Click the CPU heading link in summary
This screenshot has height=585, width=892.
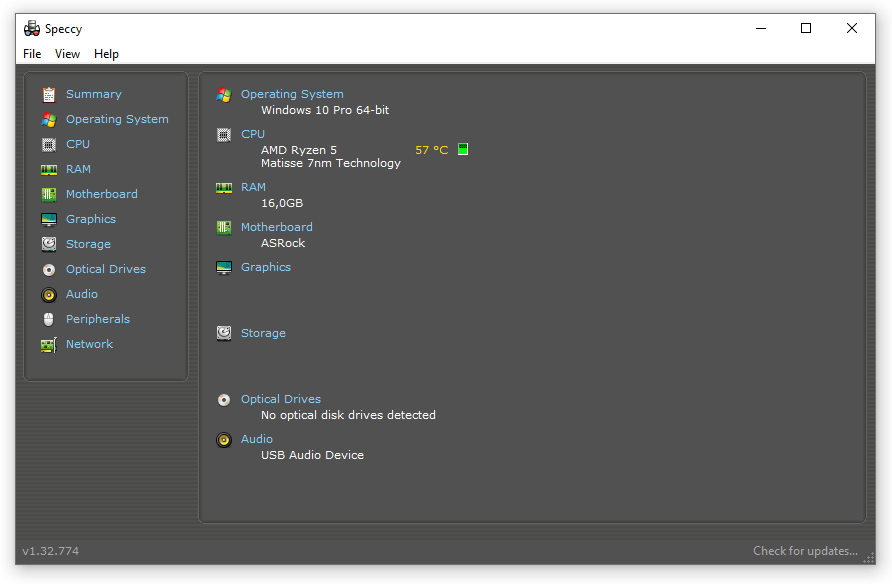tap(253, 134)
